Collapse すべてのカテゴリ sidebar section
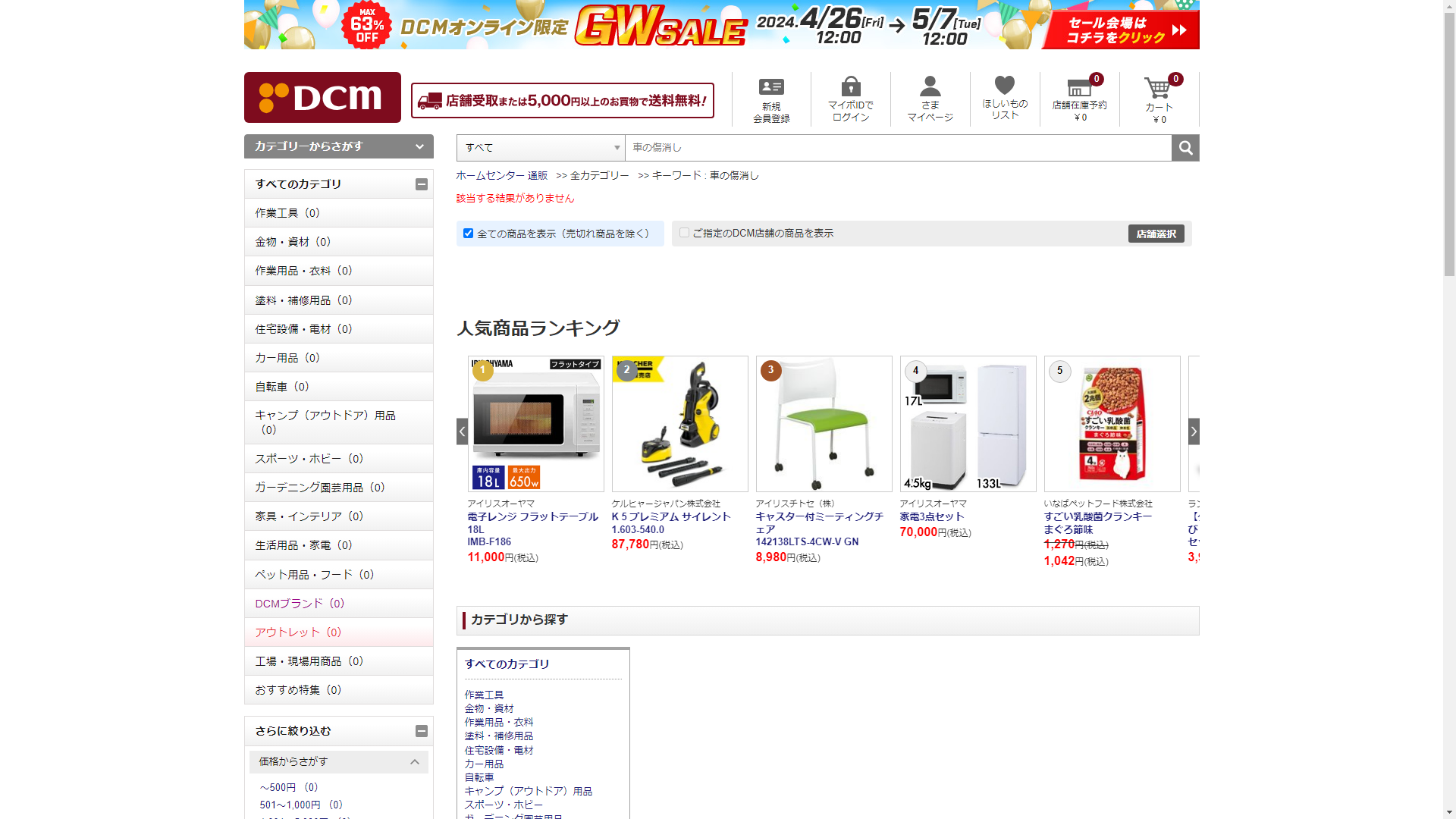Viewport: 1456px width, 819px height. click(x=422, y=184)
